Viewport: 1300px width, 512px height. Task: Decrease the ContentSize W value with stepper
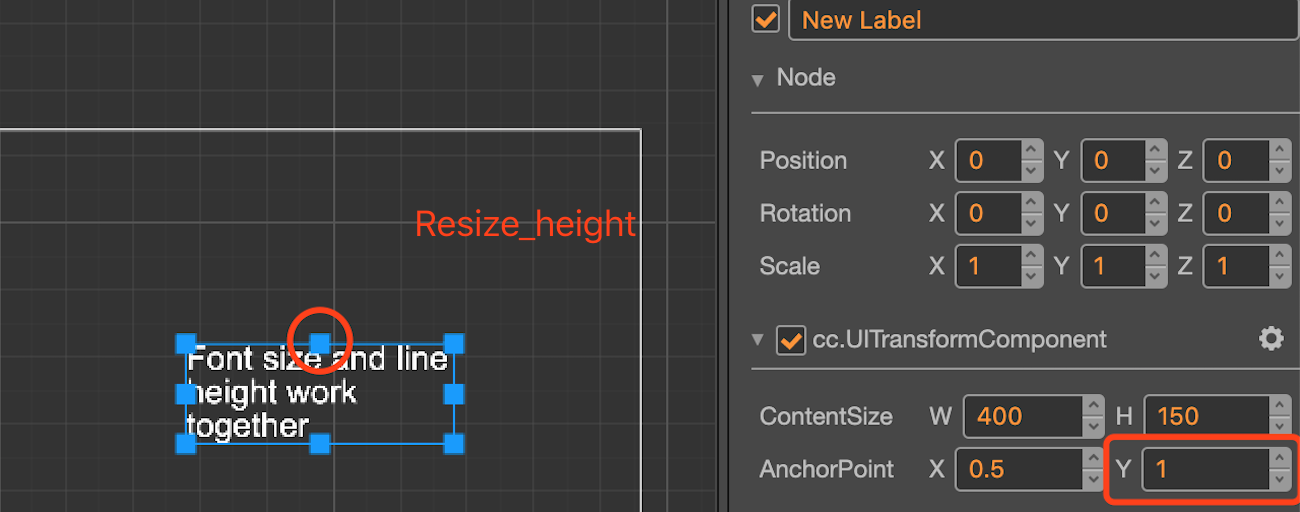tap(1094, 427)
